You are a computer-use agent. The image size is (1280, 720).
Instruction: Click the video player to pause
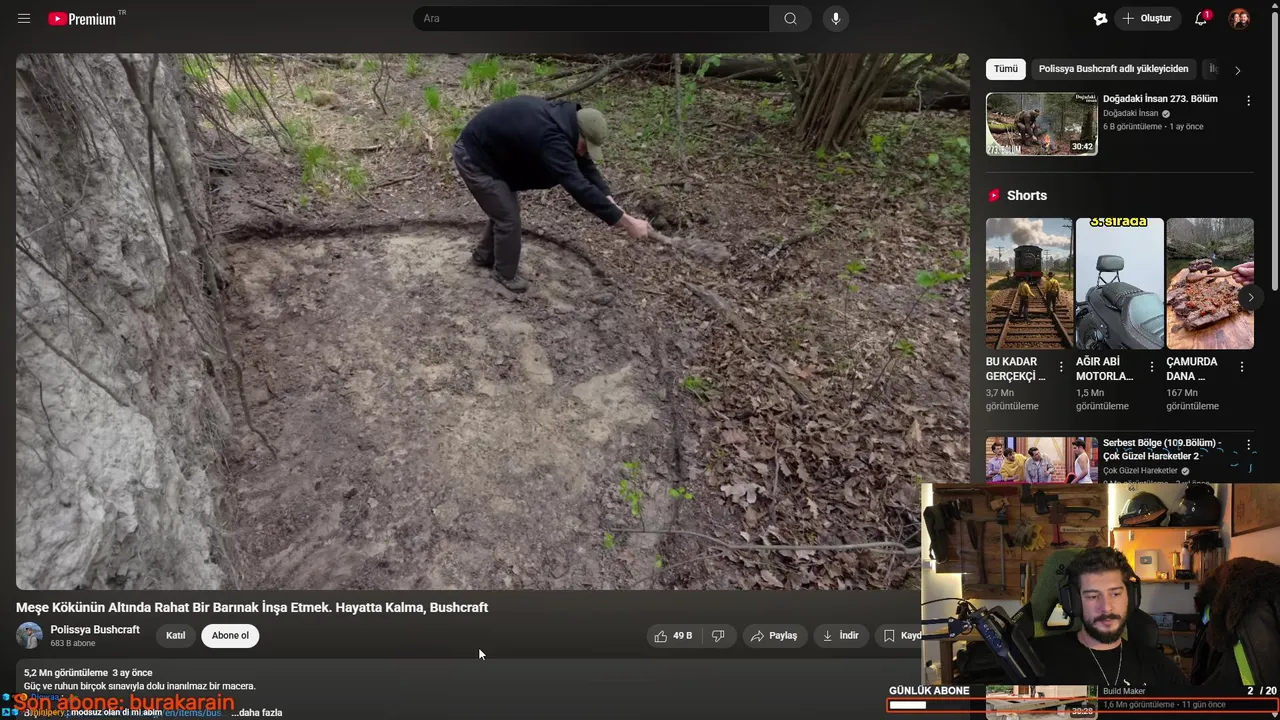pos(492,321)
